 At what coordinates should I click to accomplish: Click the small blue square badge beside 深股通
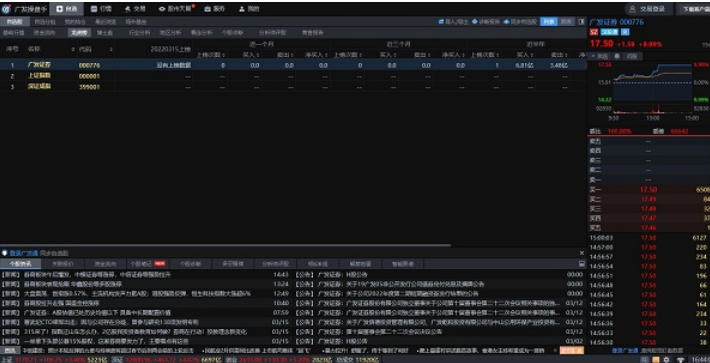click(x=625, y=32)
